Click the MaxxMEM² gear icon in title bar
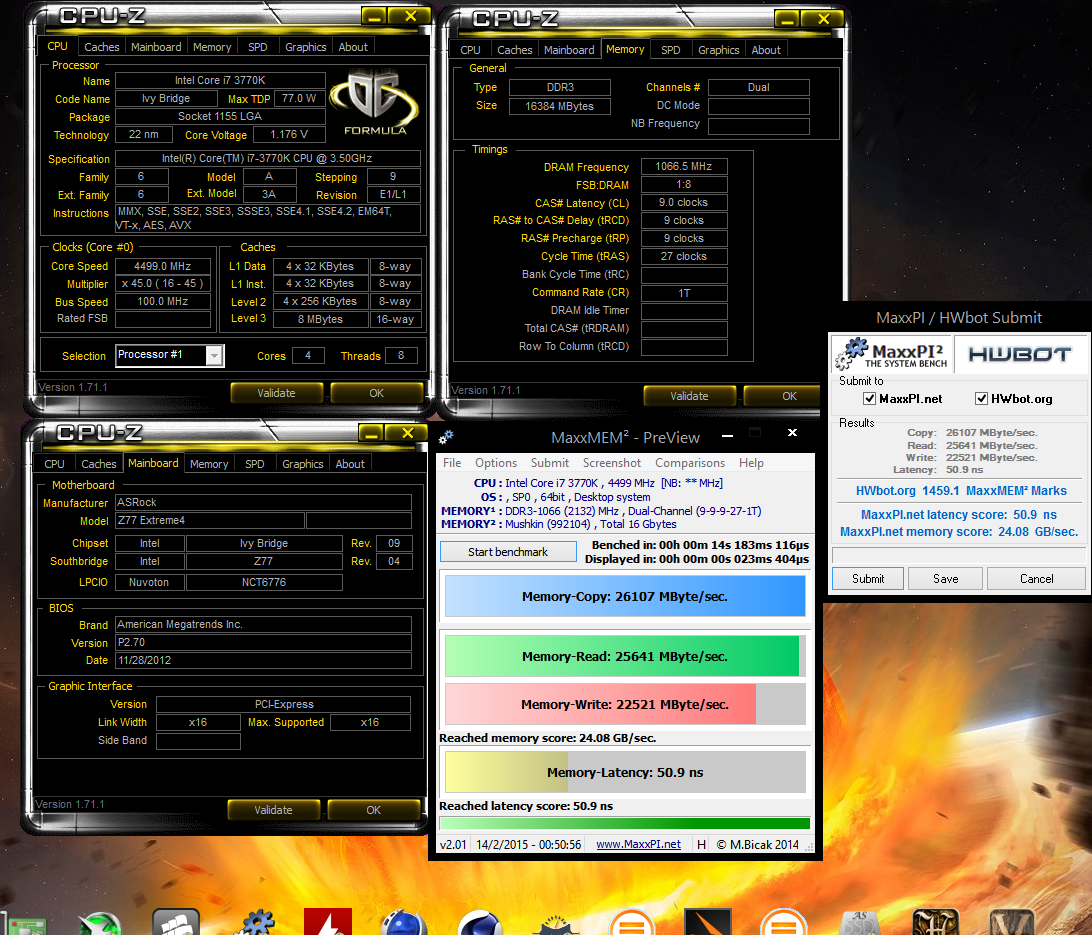This screenshot has height=935, width=1092. pos(446,437)
